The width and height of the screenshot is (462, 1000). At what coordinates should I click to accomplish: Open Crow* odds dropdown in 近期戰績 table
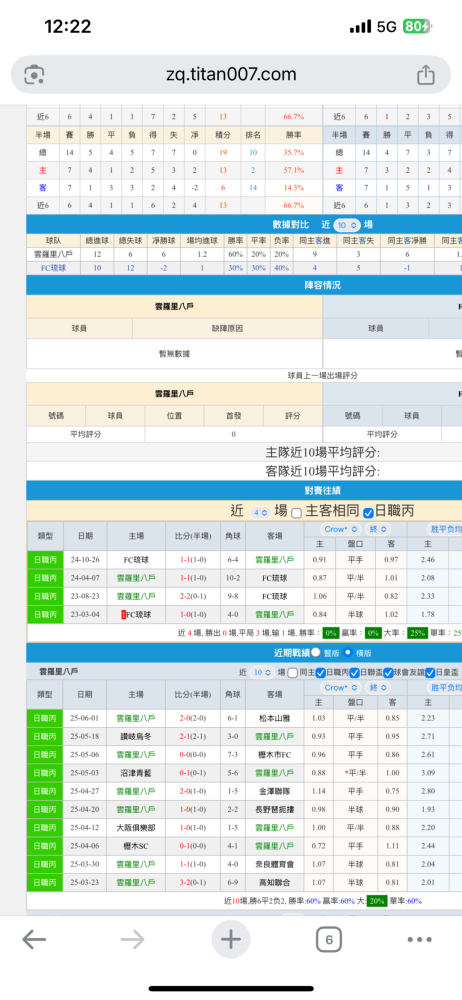341,688
